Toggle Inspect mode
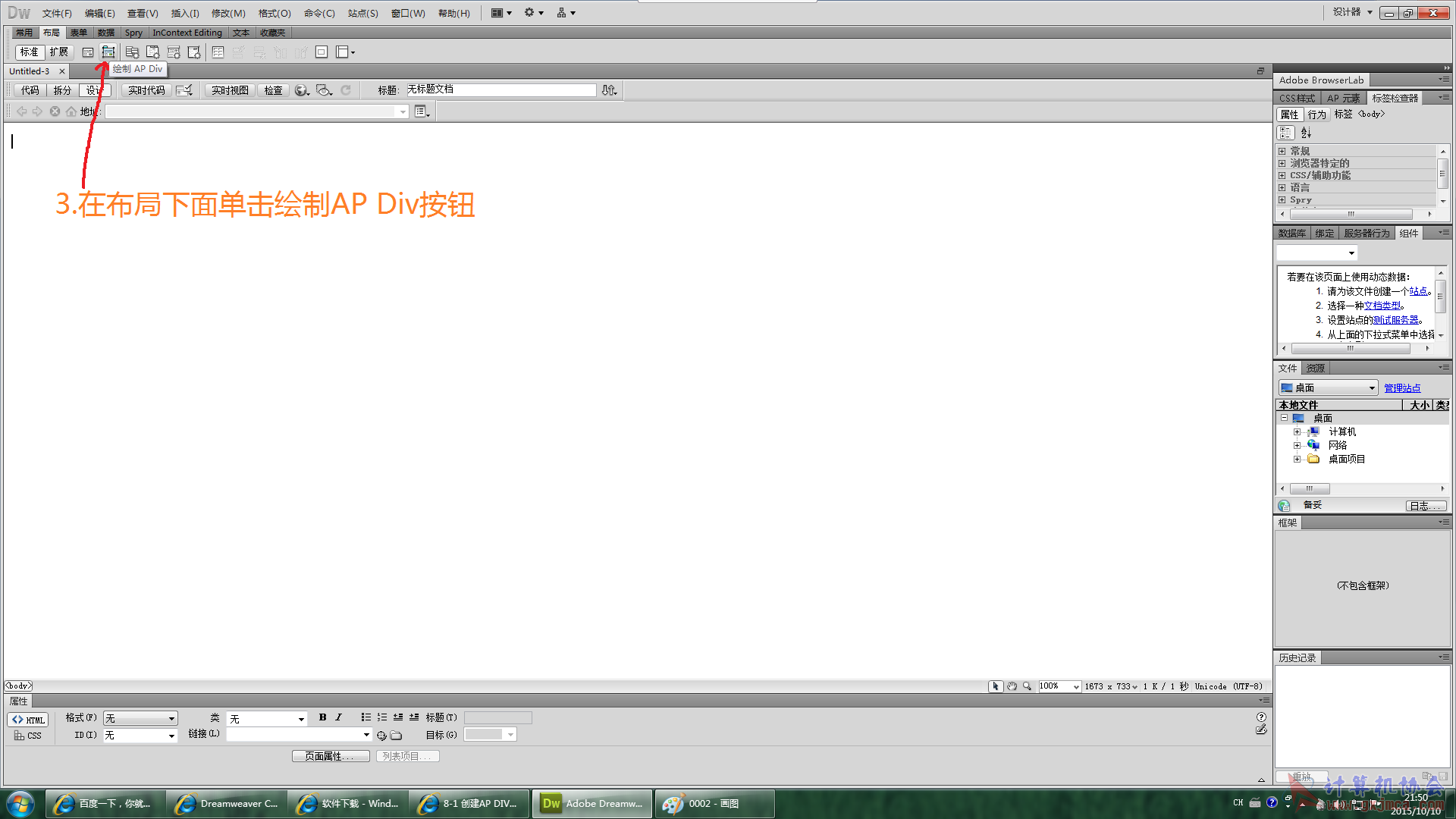This screenshot has width=1456, height=819. [273, 90]
